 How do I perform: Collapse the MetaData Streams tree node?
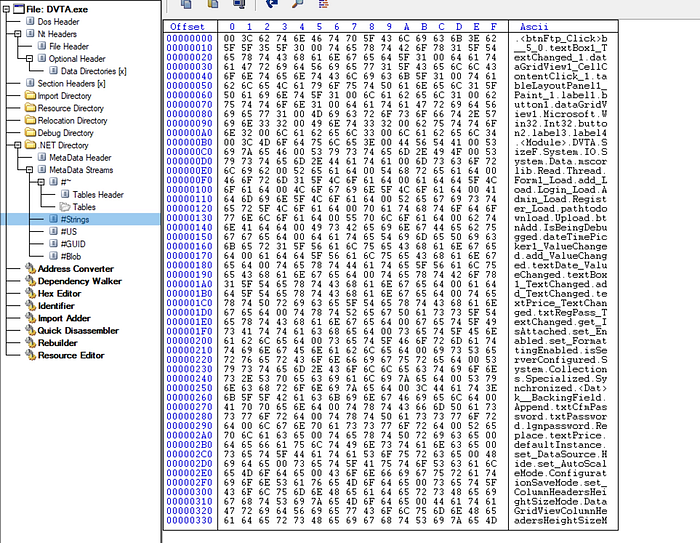(29, 170)
